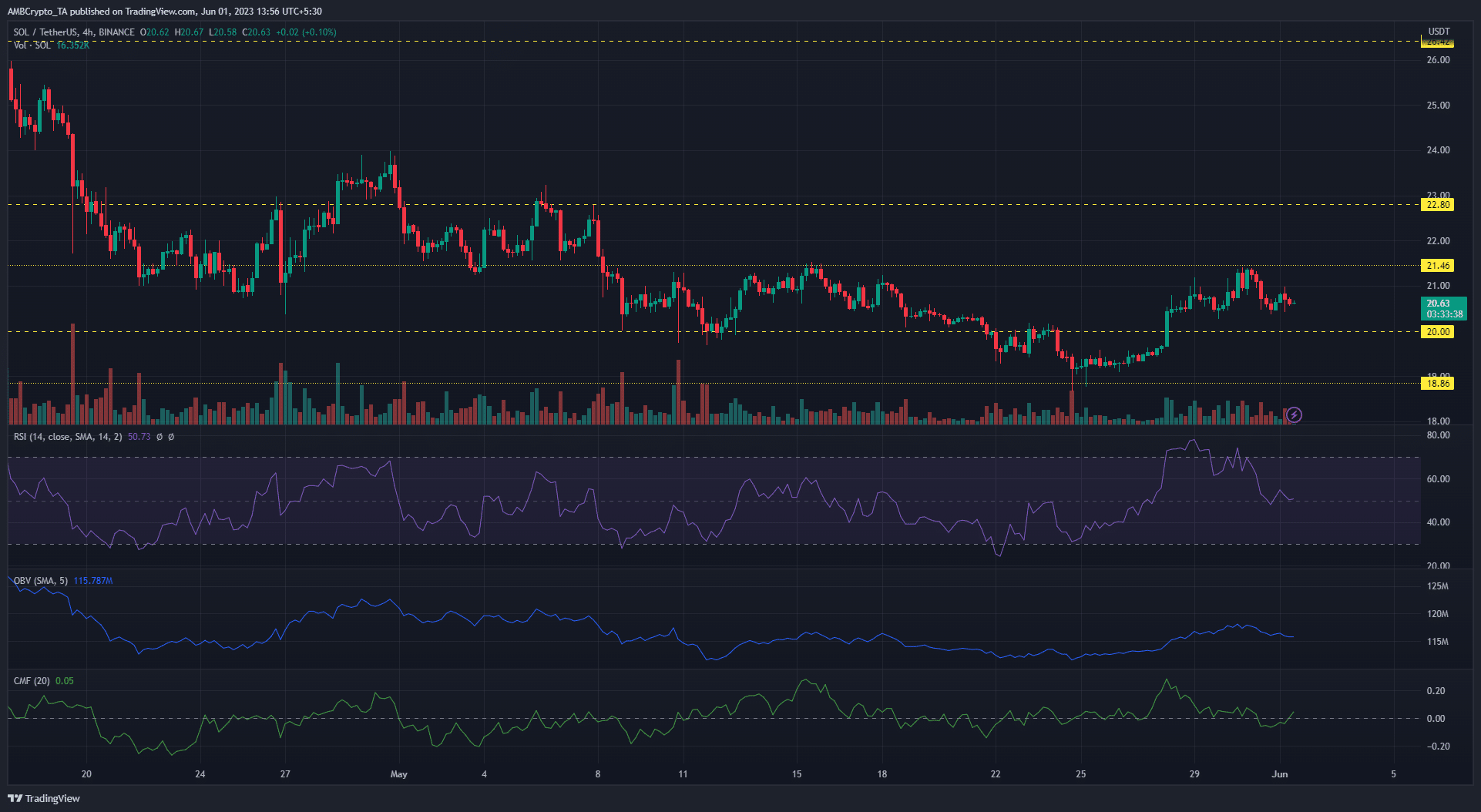The width and height of the screenshot is (1481, 812).
Task: Click the date 25 on time axis
Action: coord(1081,774)
